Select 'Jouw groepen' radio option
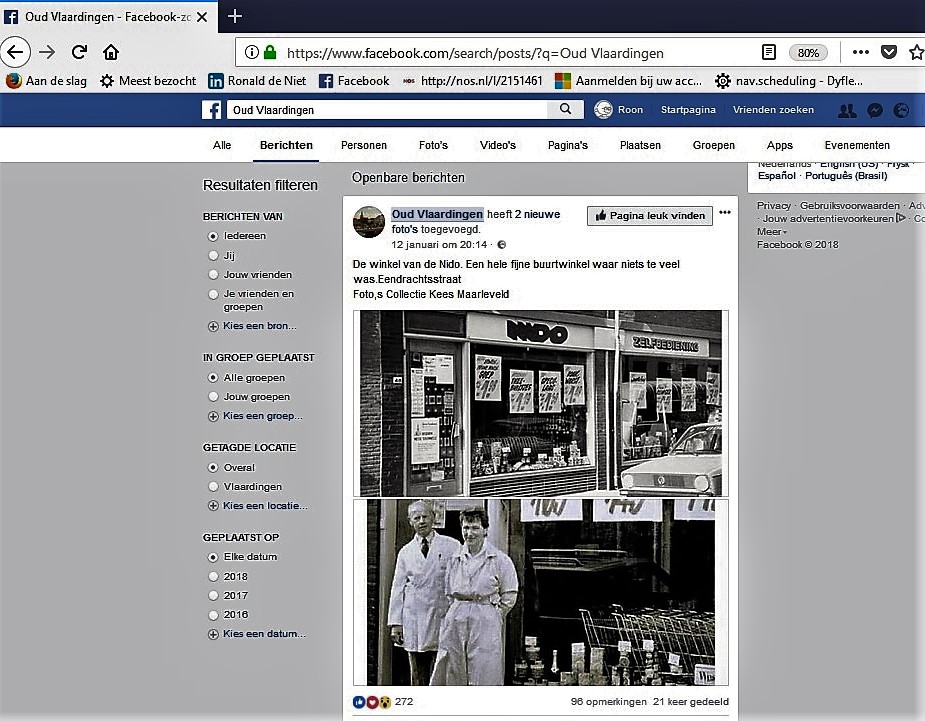The width and height of the screenshot is (925, 721). point(213,396)
